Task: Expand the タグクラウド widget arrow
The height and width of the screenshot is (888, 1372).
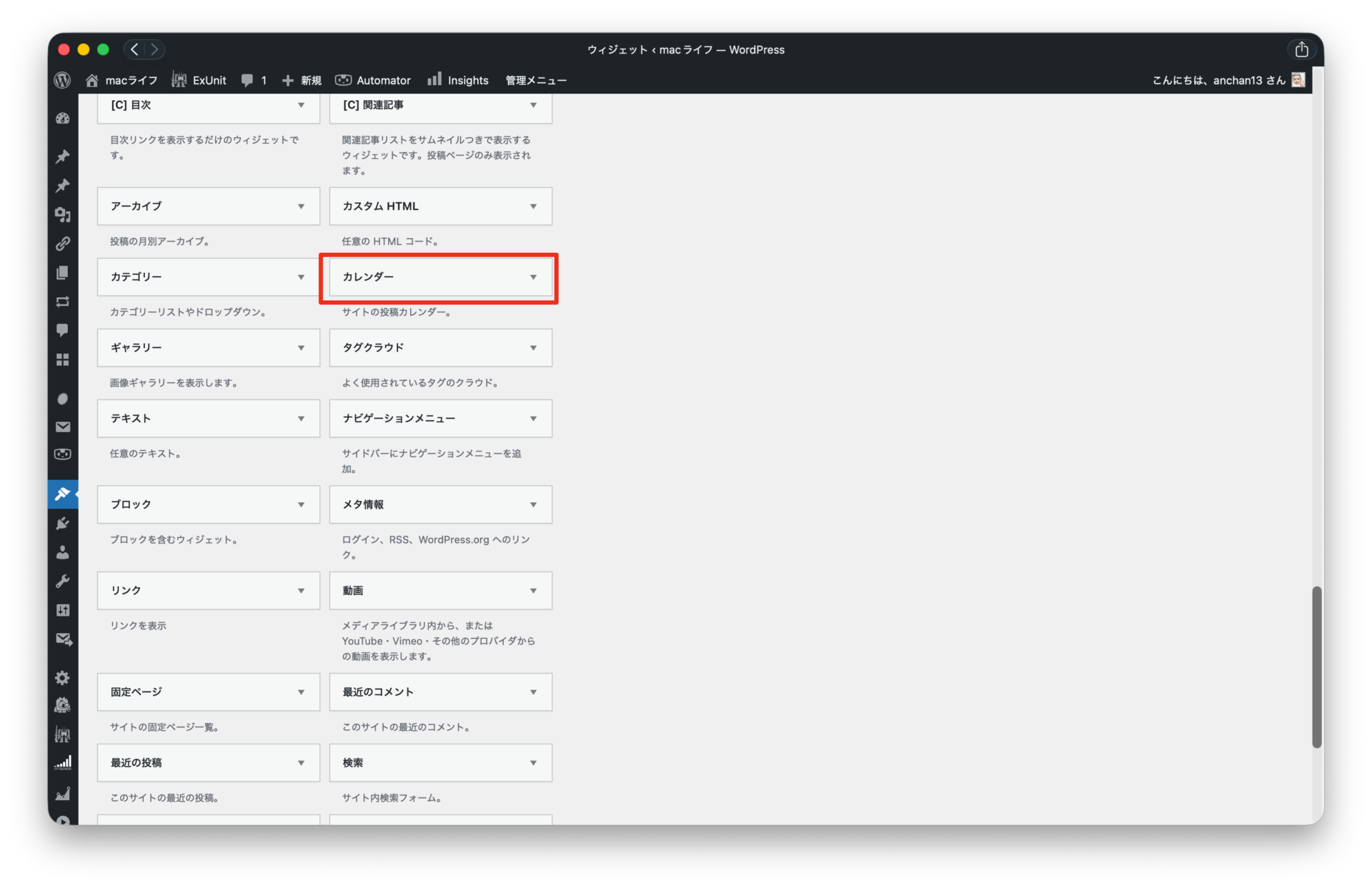Action: [533, 348]
